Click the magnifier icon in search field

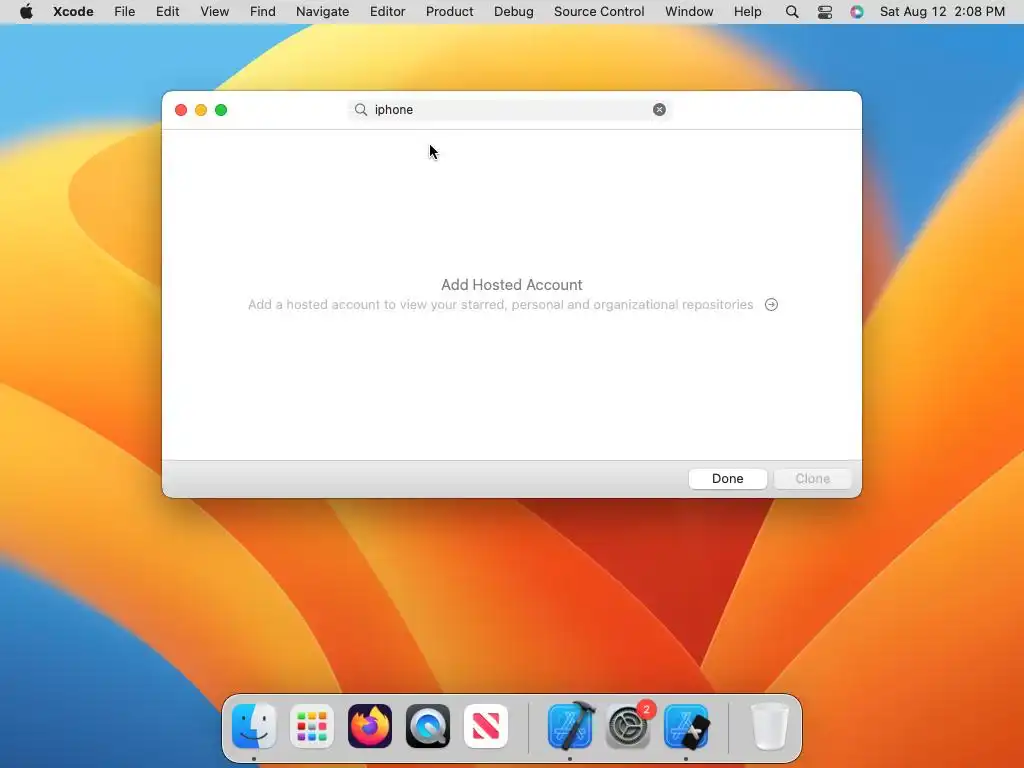[360, 110]
